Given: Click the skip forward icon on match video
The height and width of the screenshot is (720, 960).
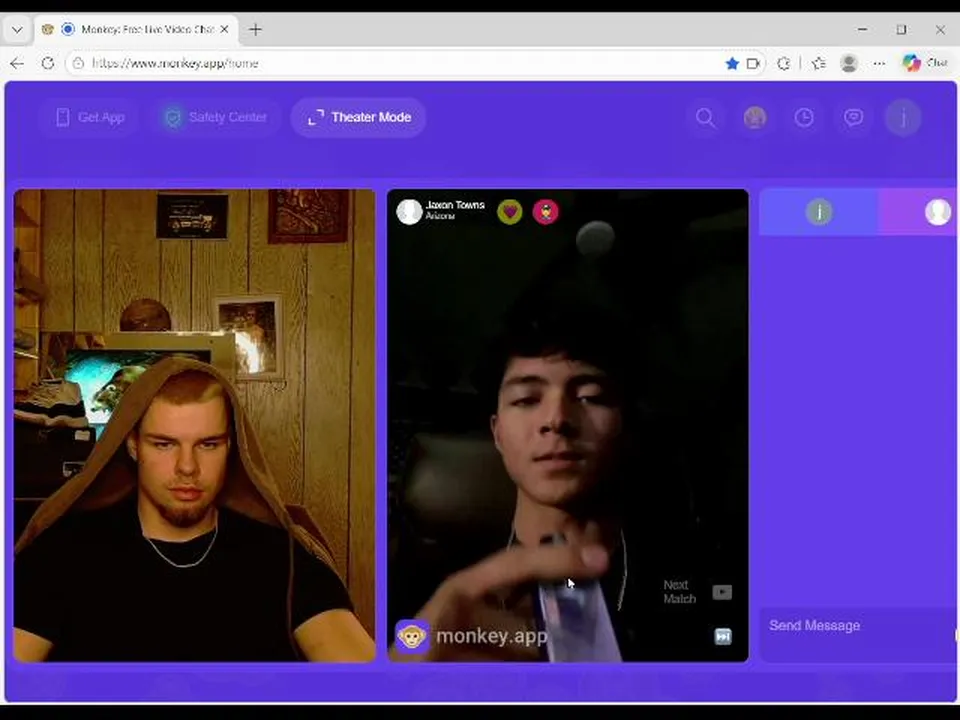Looking at the screenshot, I should 723,637.
